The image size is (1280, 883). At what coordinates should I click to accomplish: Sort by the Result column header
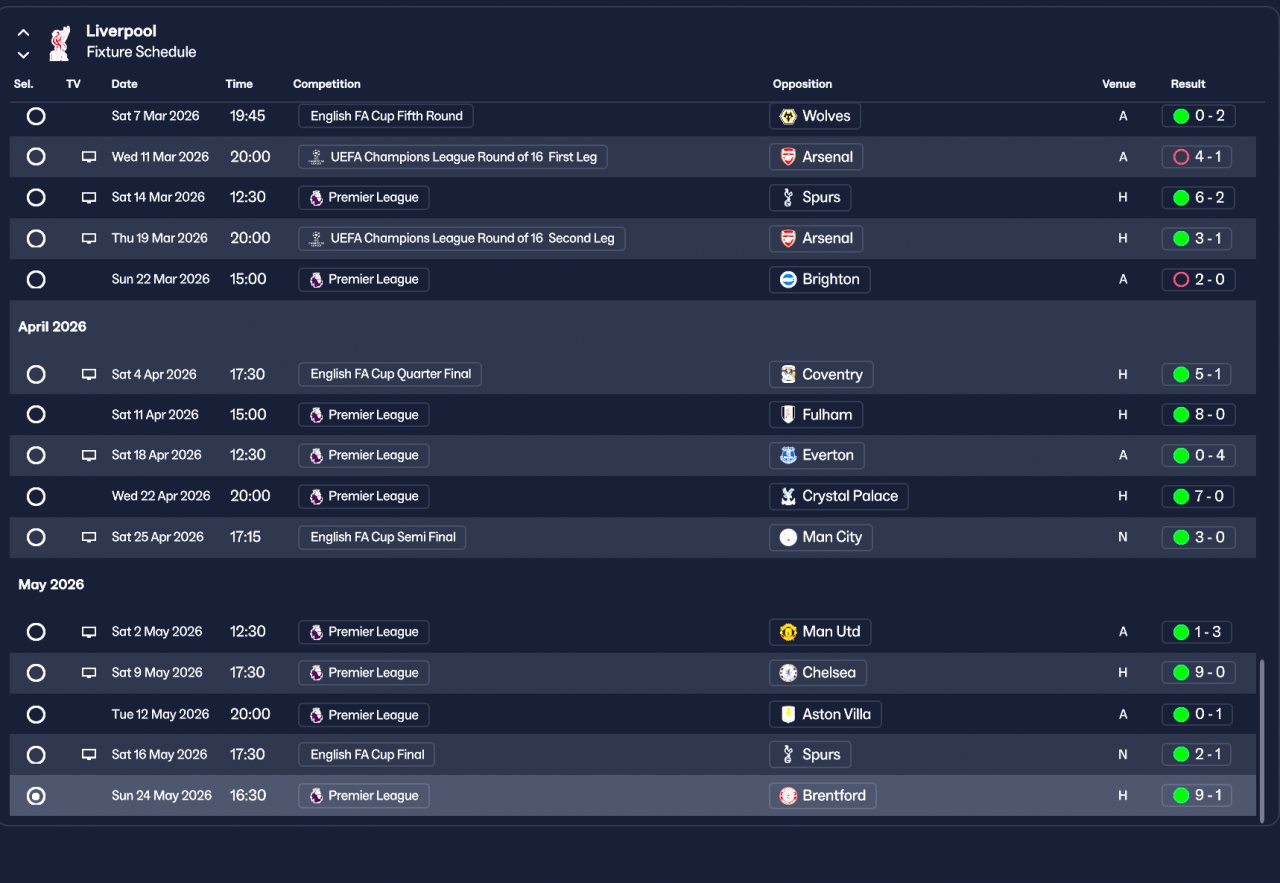tap(1188, 84)
